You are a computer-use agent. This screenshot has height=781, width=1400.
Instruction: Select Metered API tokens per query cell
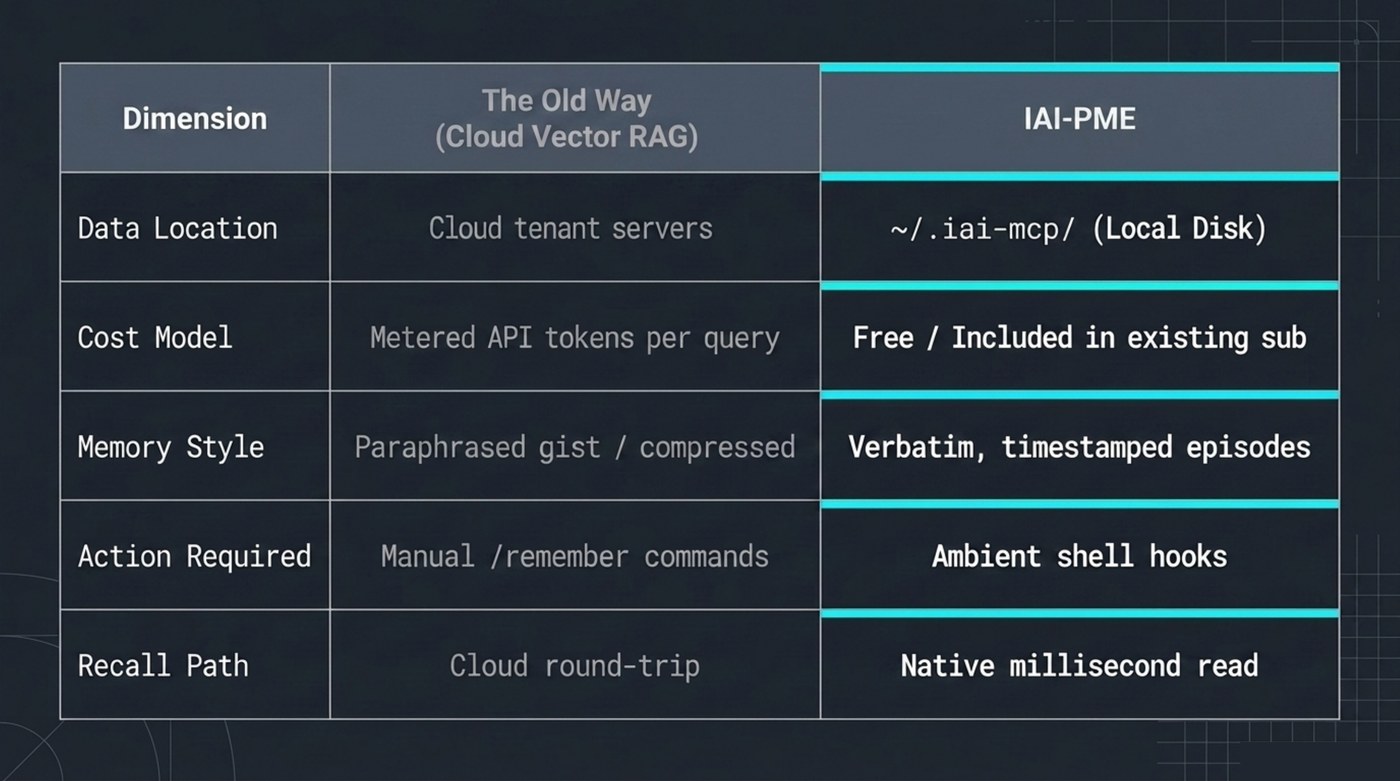[x=575, y=336]
